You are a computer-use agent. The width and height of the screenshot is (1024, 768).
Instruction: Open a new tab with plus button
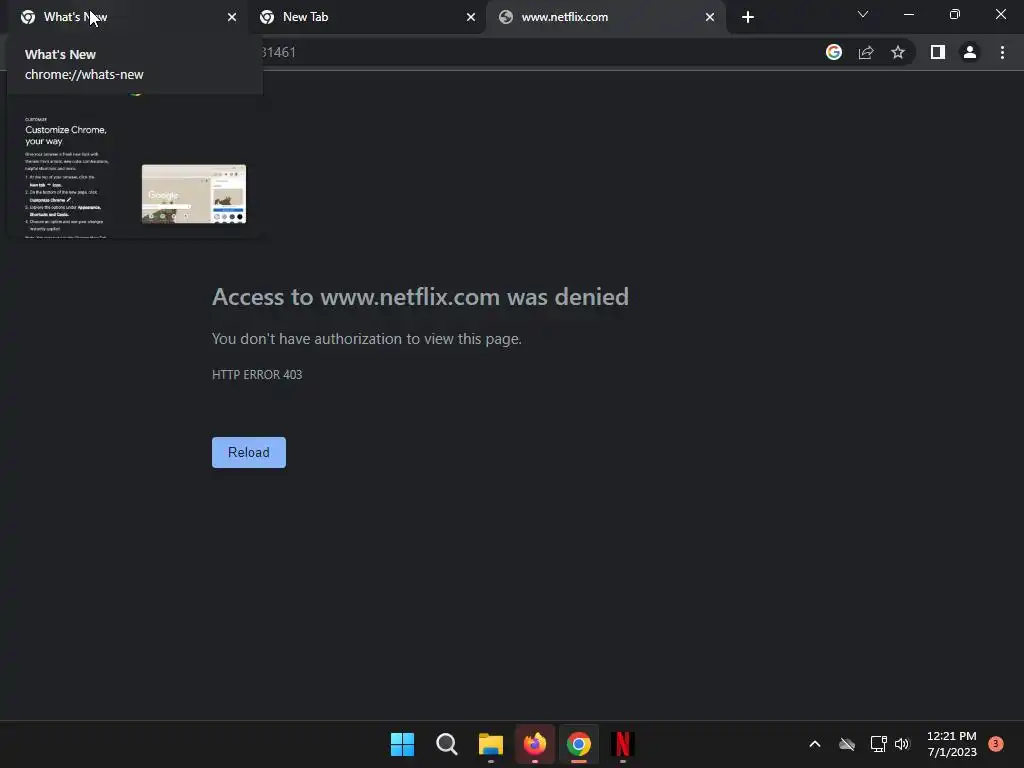(x=748, y=17)
